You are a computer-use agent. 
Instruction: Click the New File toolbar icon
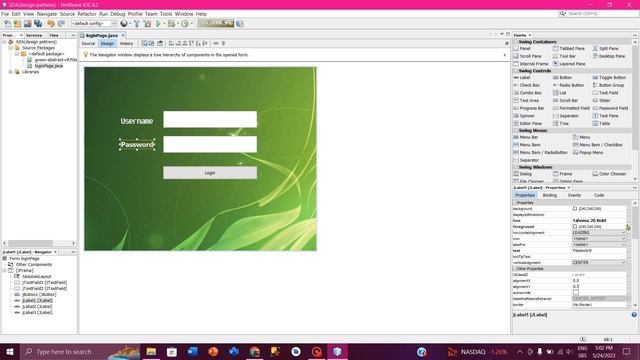(7, 24)
